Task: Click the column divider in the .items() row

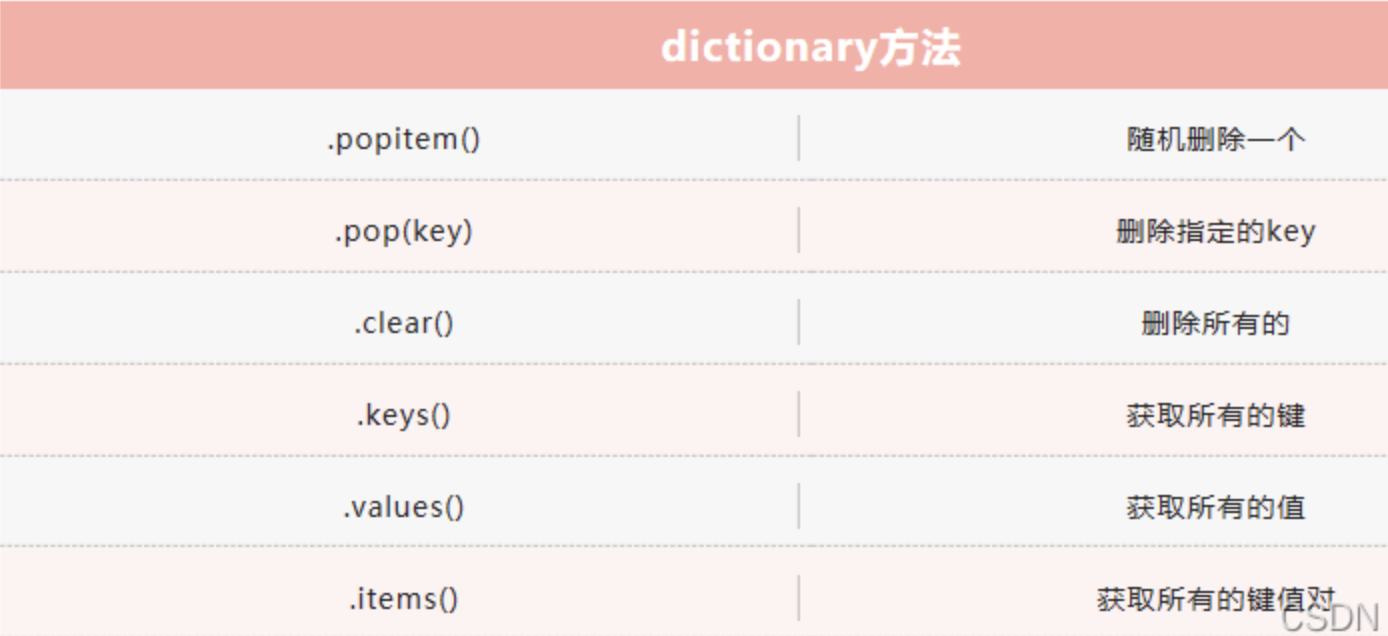Action: click(x=799, y=598)
